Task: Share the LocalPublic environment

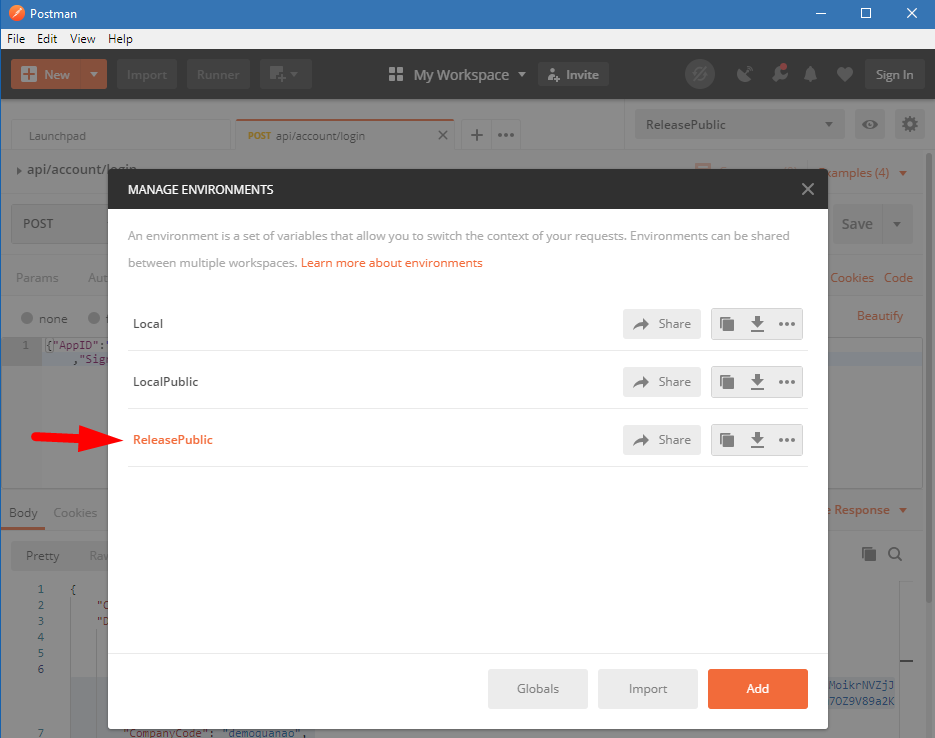Action: pyautogui.click(x=662, y=382)
